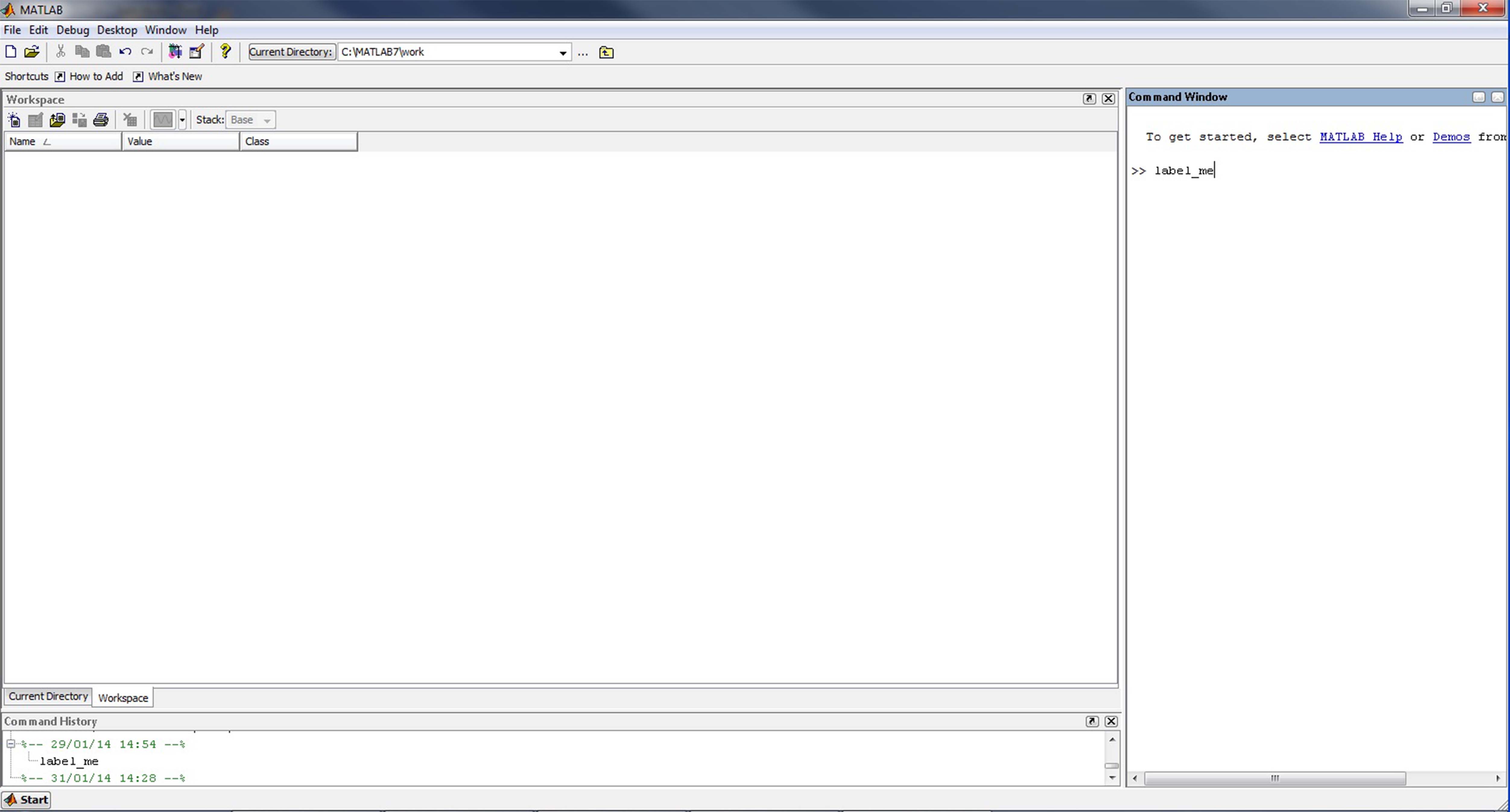Go up one directory level
Image resolution: width=1510 pixels, height=812 pixels.
point(606,53)
